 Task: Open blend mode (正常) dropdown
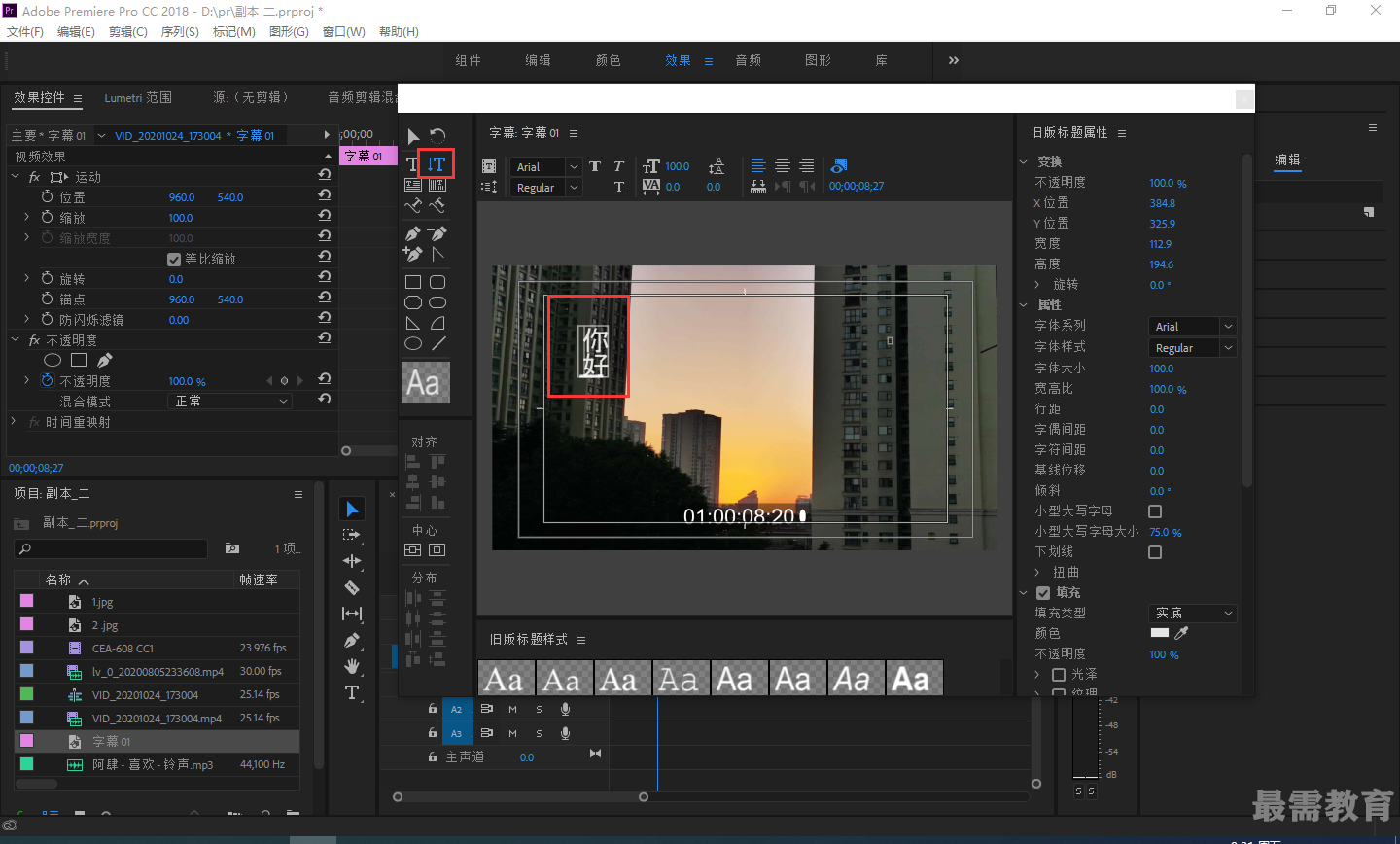pyautogui.click(x=229, y=401)
